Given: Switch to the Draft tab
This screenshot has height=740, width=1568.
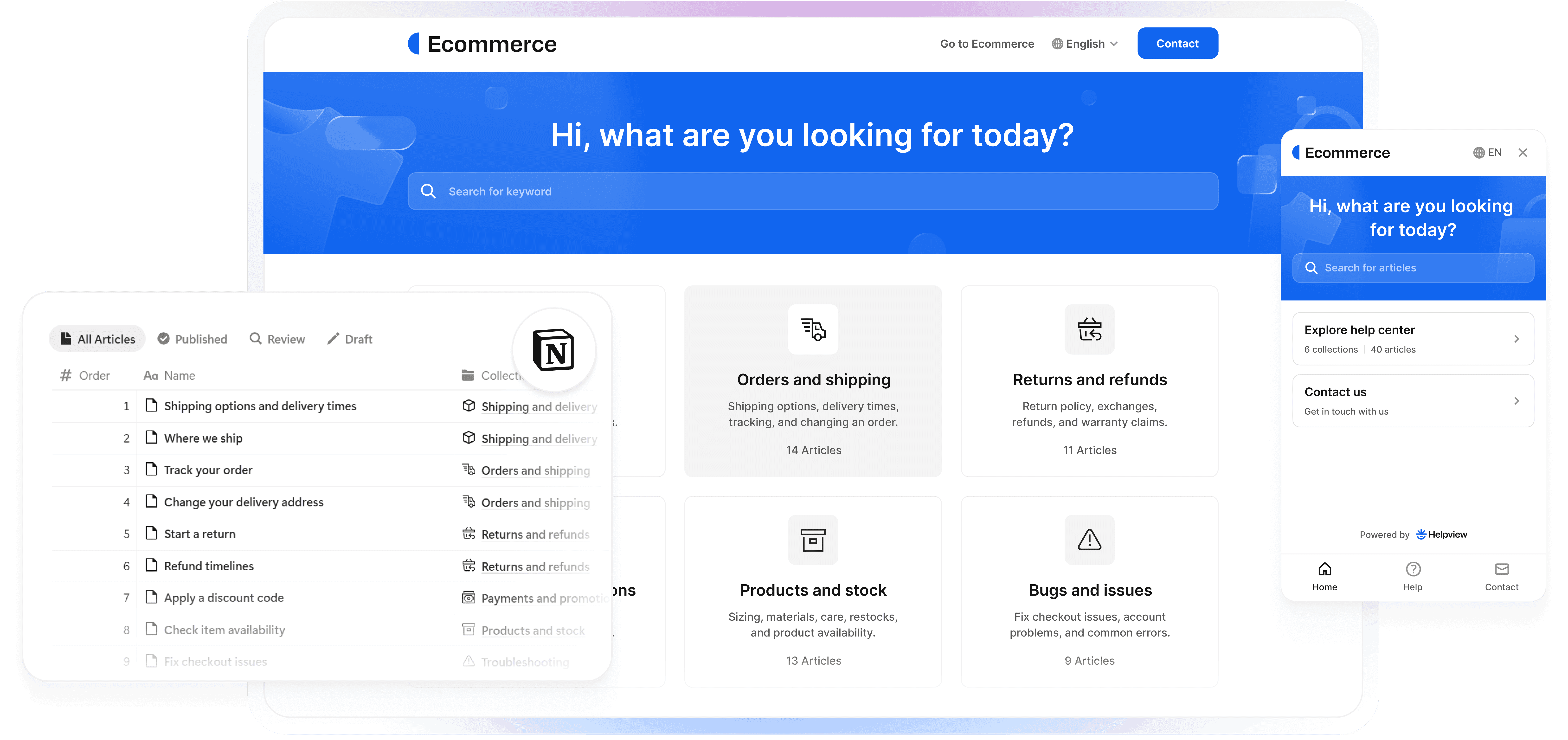Looking at the screenshot, I should 350,339.
